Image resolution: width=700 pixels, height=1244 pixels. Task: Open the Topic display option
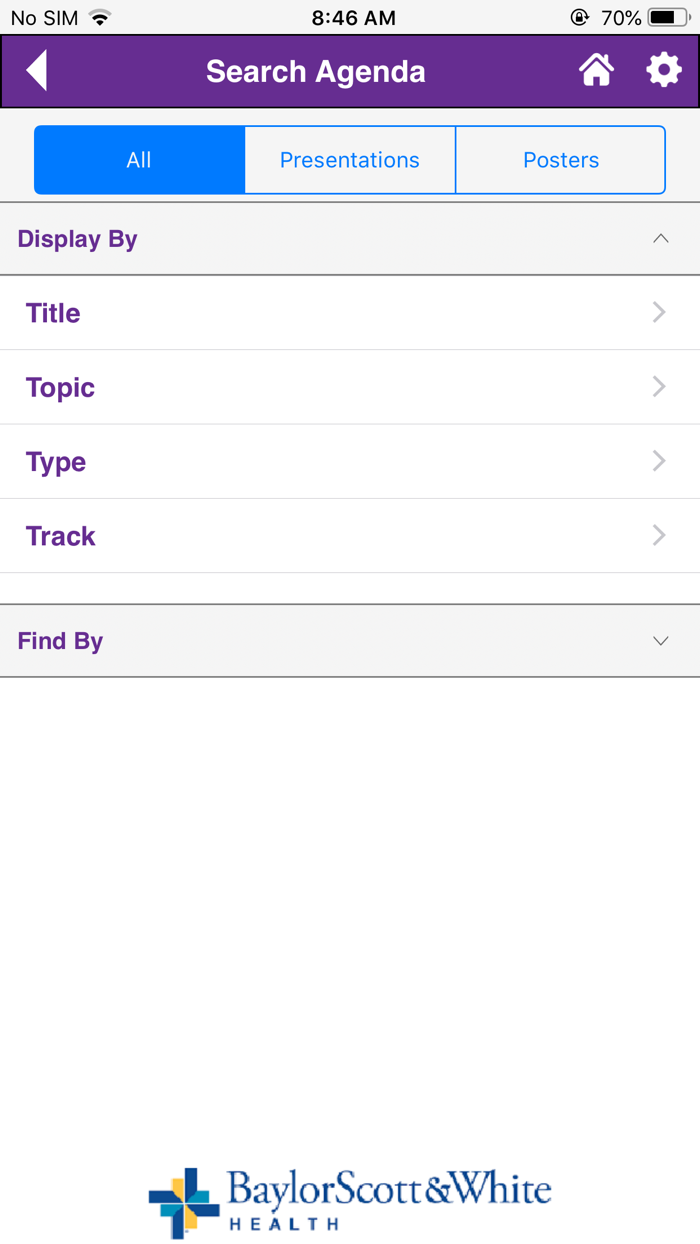point(61,387)
